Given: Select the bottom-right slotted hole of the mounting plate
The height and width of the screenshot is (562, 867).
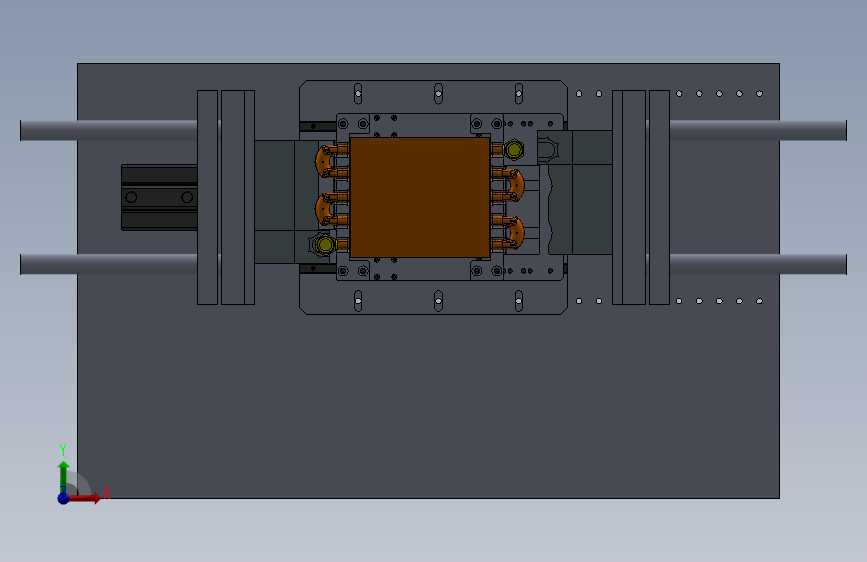Looking at the screenshot, I should [x=519, y=301].
